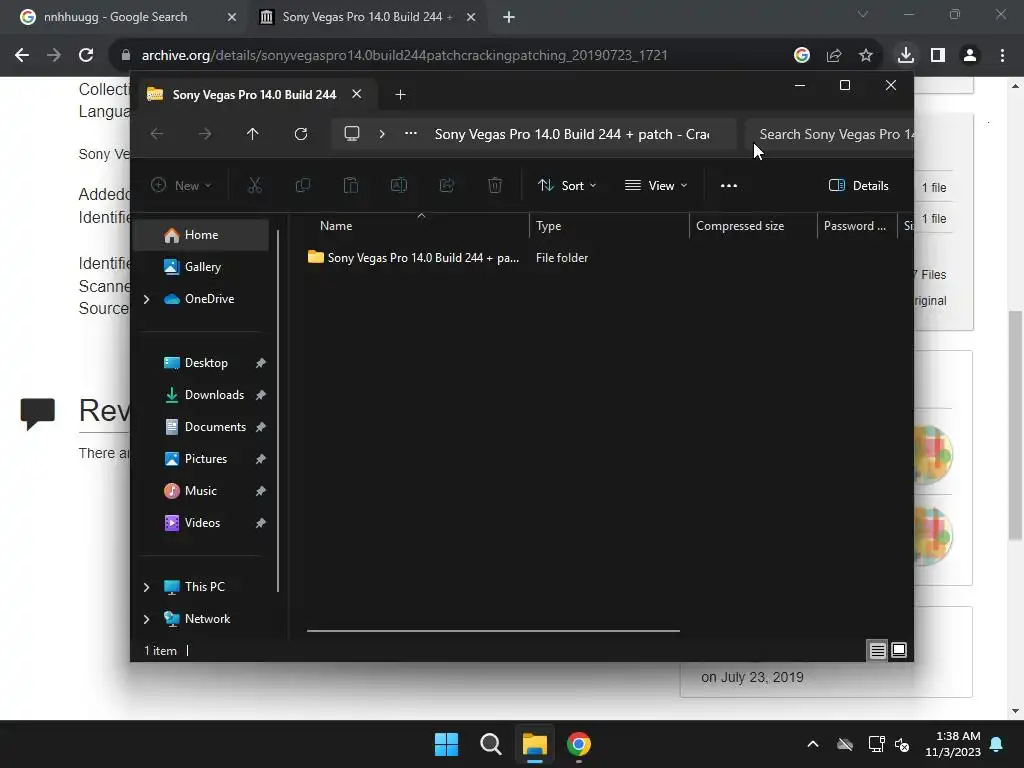This screenshot has width=1024, height=768.
Task: Click the address bar breadcrumb chevron
Action: click(x=382, y=134)
